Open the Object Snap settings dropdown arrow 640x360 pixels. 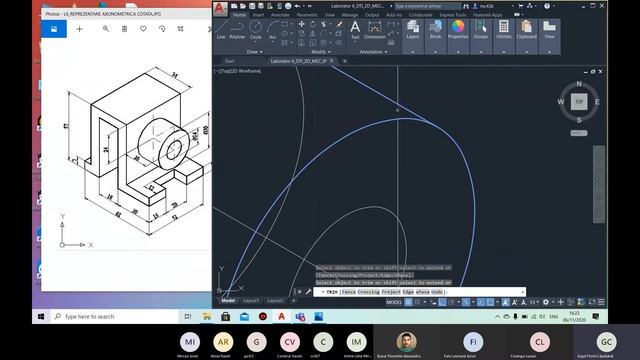click(x=498, y=302)
